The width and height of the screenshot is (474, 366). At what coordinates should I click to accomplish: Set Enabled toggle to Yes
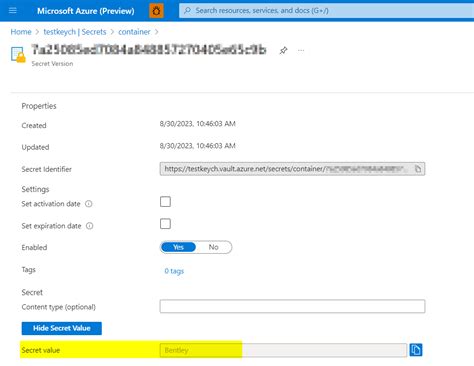tap(178, 247)
